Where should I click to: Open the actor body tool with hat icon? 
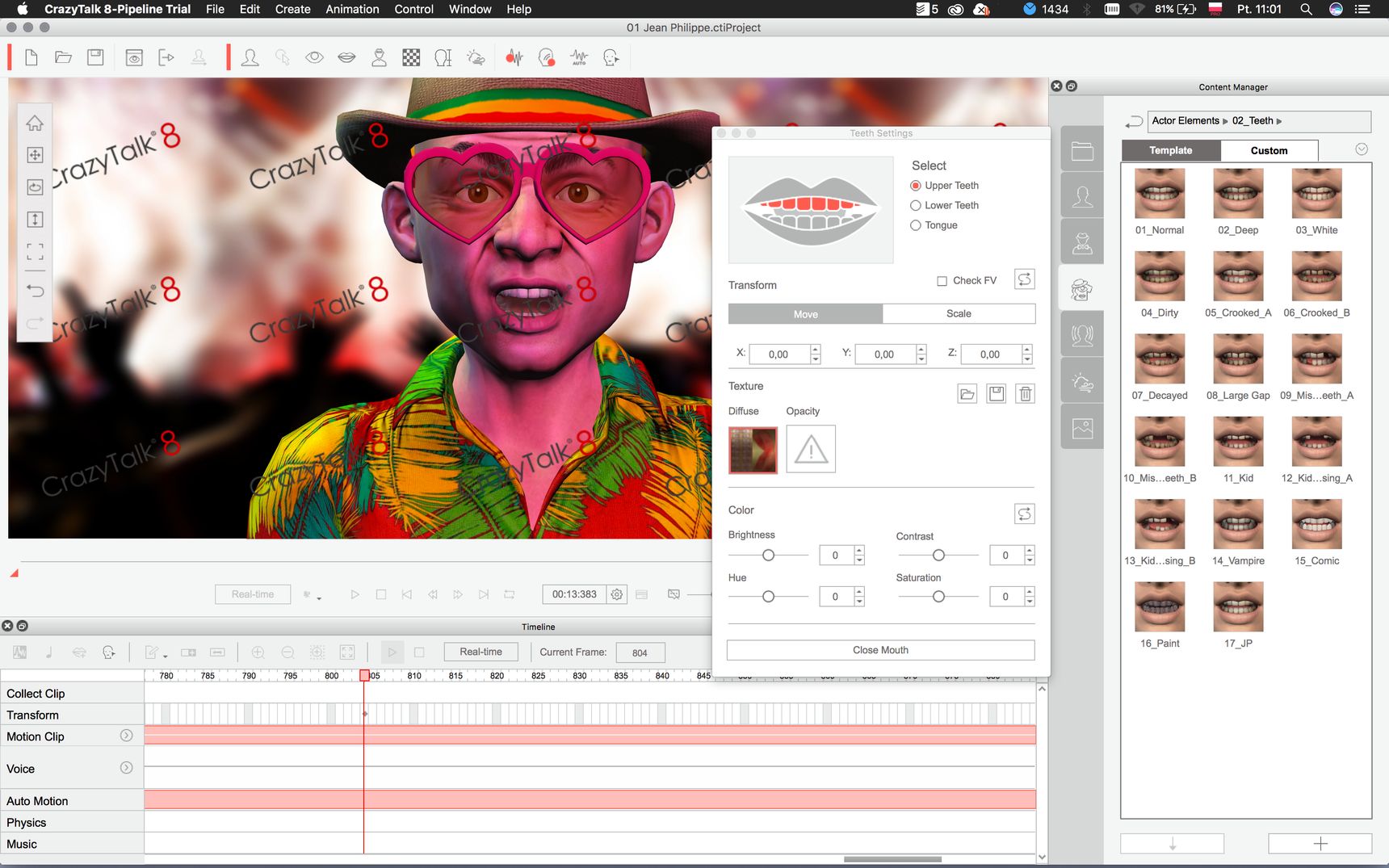pyautogui.click(x=379, y=57)
